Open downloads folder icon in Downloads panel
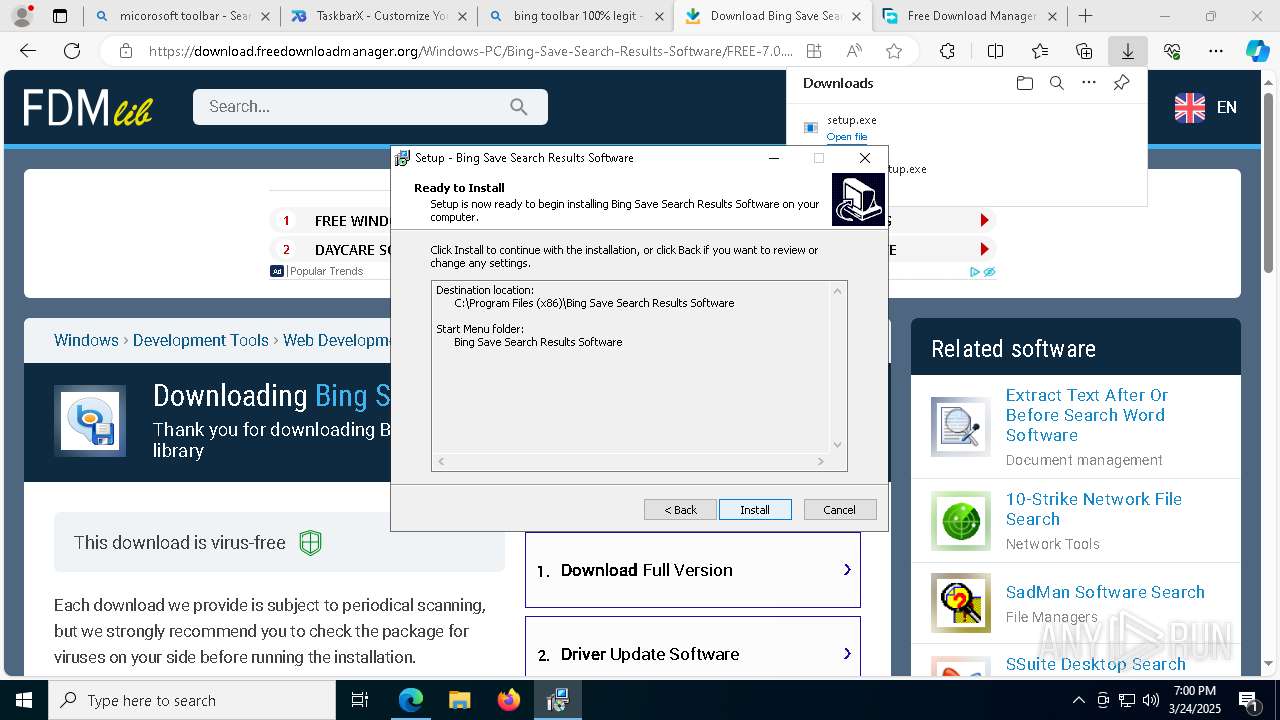This screenshot has width=1280, height=720. click(x=1024, y=83)
